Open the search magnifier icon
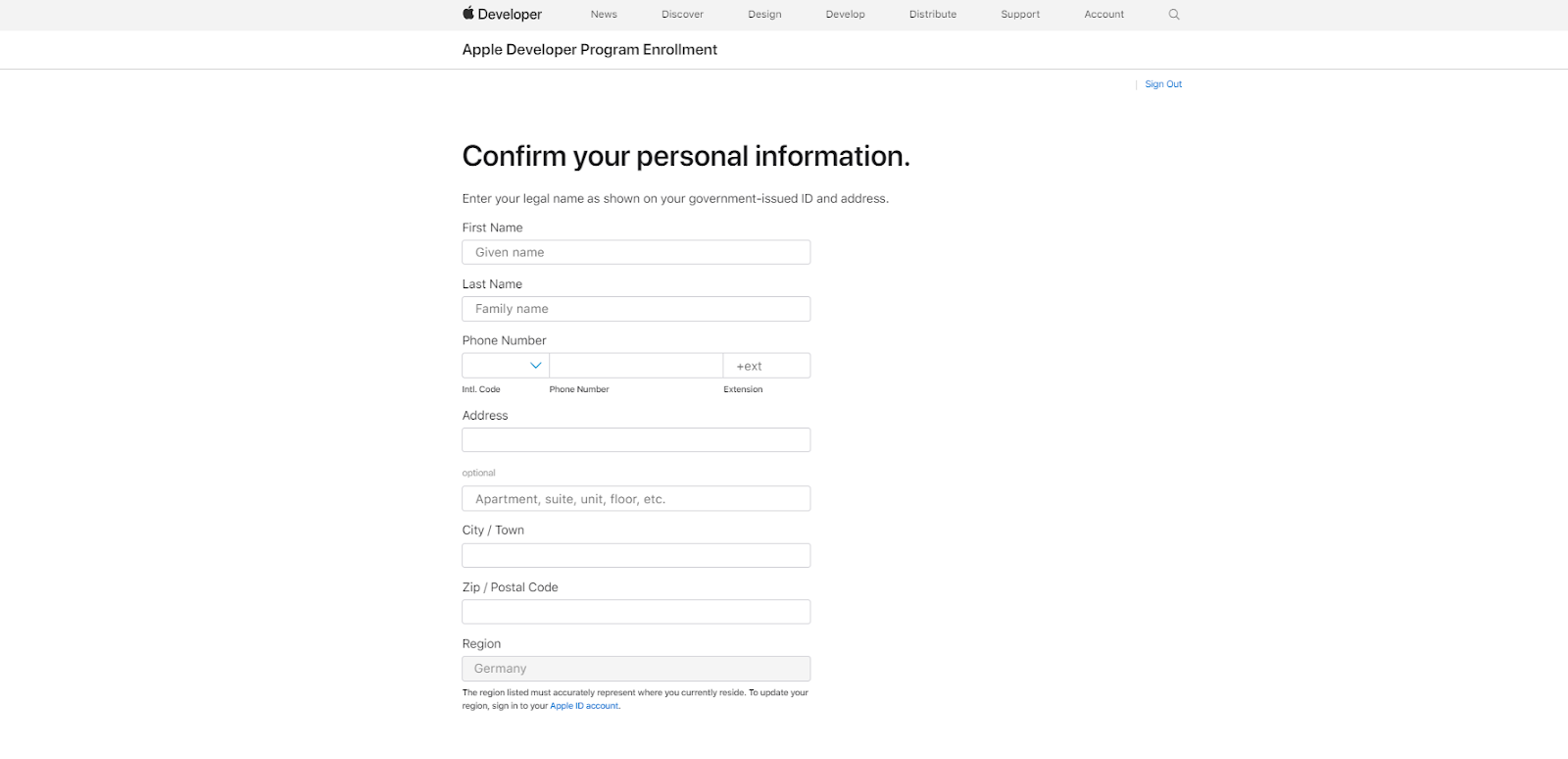 pyautogui.click(x=1174, y=15)
